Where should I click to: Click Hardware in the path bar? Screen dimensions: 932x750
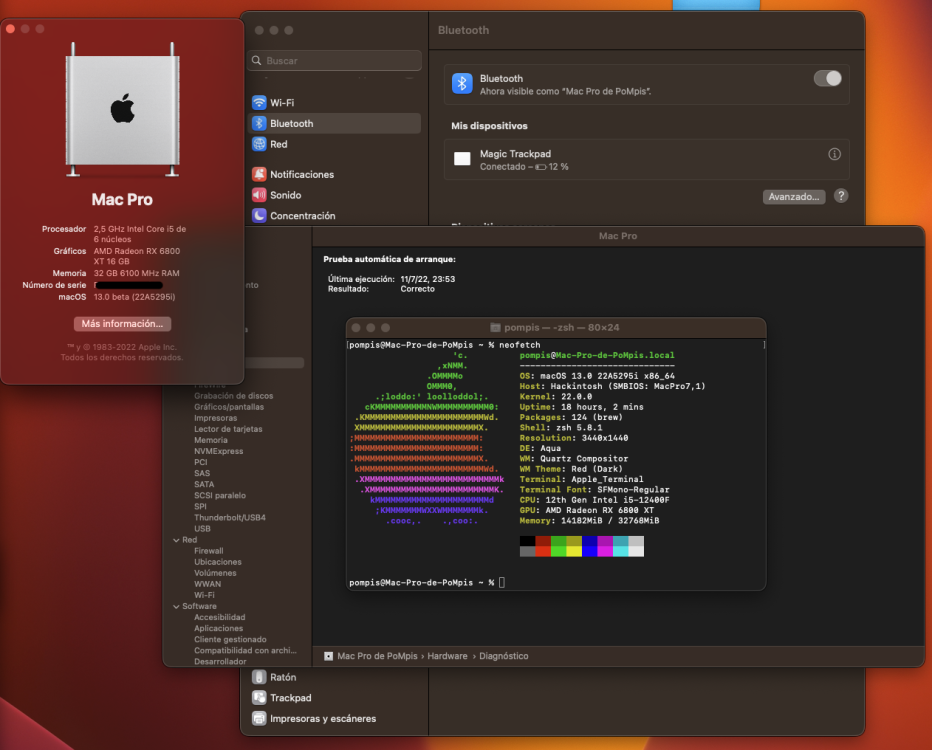click(447, 656)
